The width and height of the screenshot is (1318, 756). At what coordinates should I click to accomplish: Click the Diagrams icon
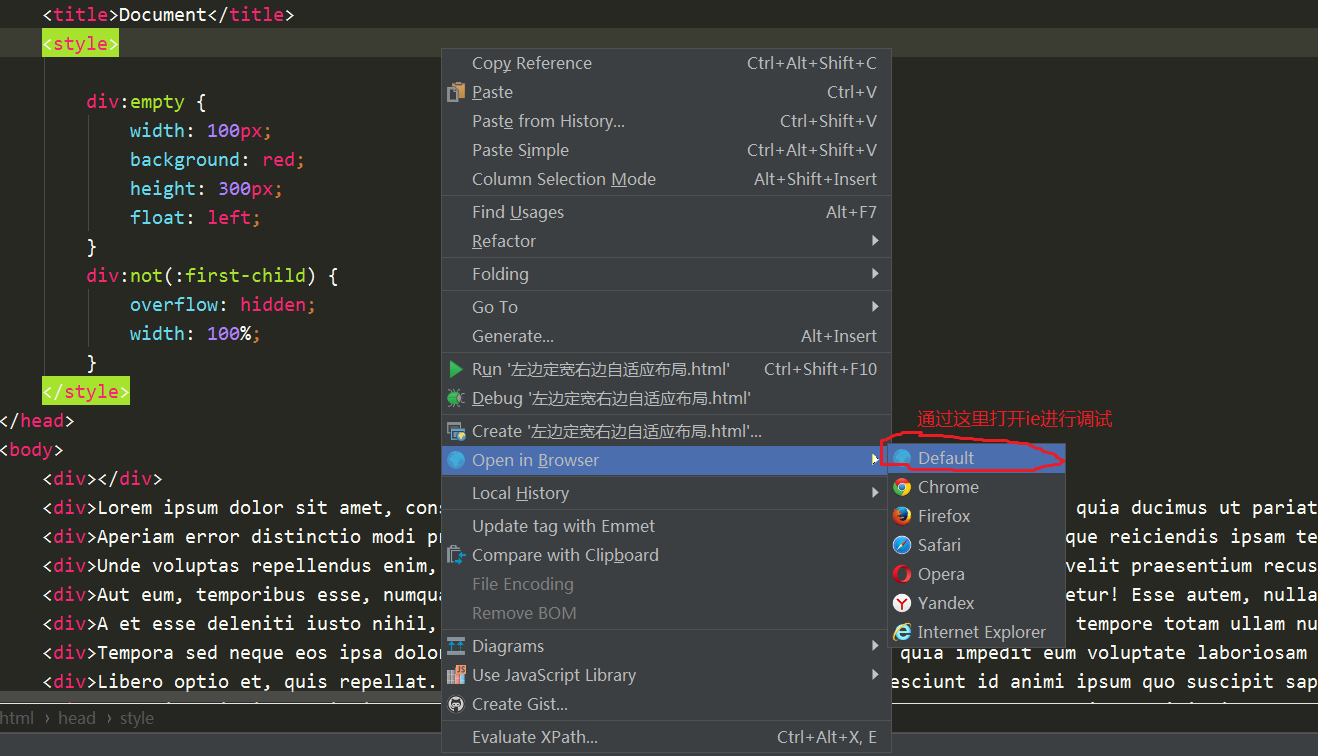coord(456,646)
